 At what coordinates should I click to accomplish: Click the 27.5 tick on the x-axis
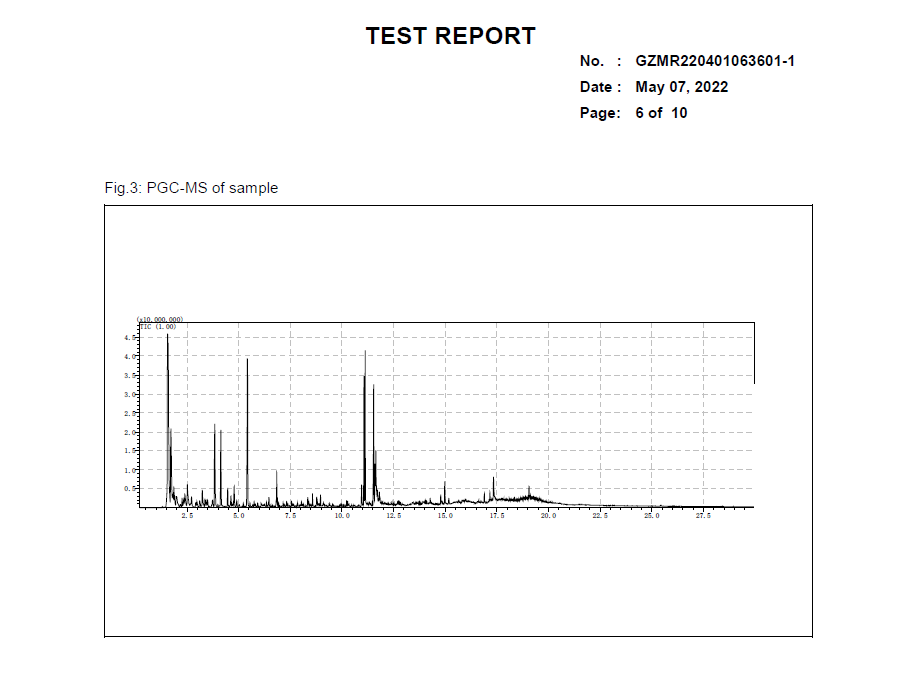703,516
